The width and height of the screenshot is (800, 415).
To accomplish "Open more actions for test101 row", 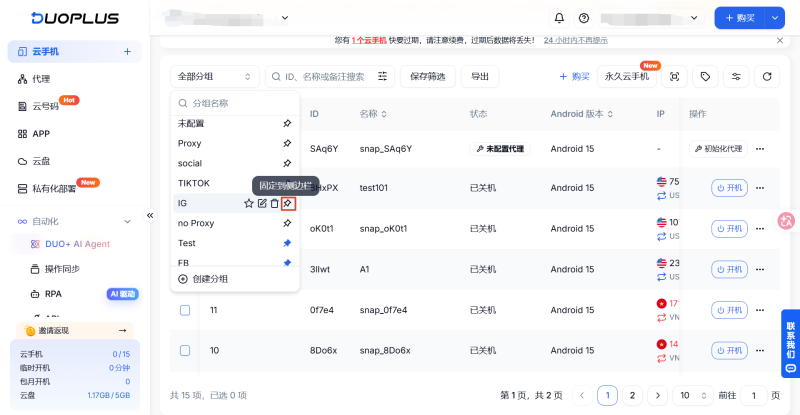I will click(760, 188).
